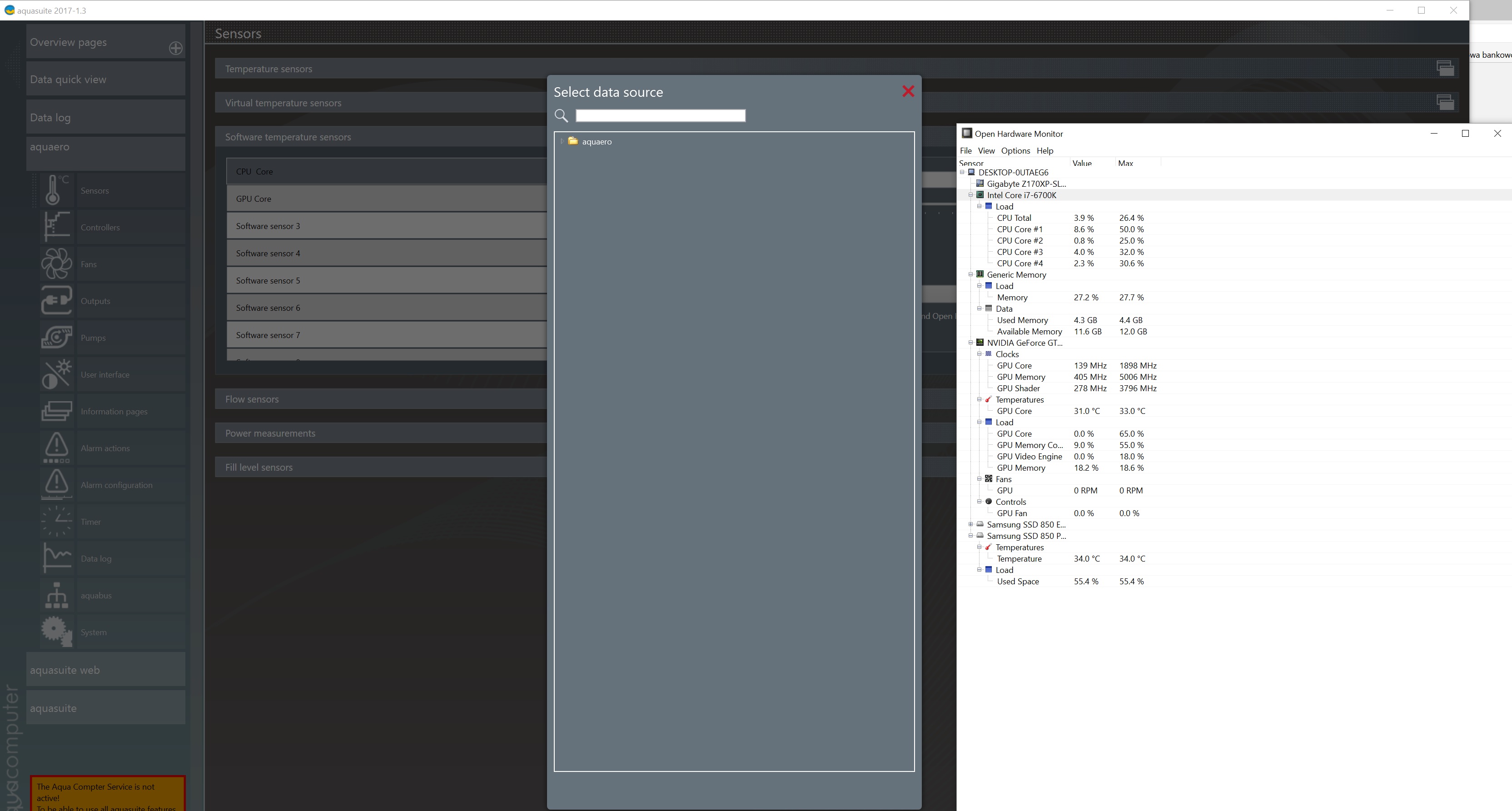Open the aquasuite web section
Viewport: 1512px width, 811px height.
click(x=106, y=670)
